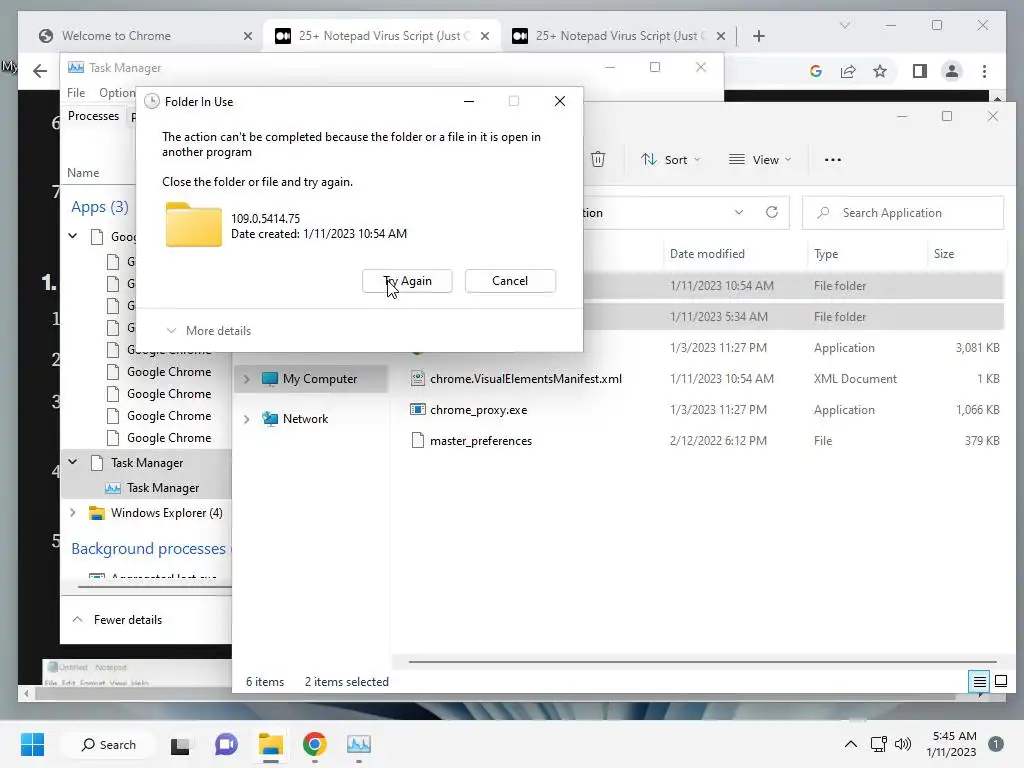Click the delete trash icon in File Explorer
Screen dimensions: 1024x768
598,159
